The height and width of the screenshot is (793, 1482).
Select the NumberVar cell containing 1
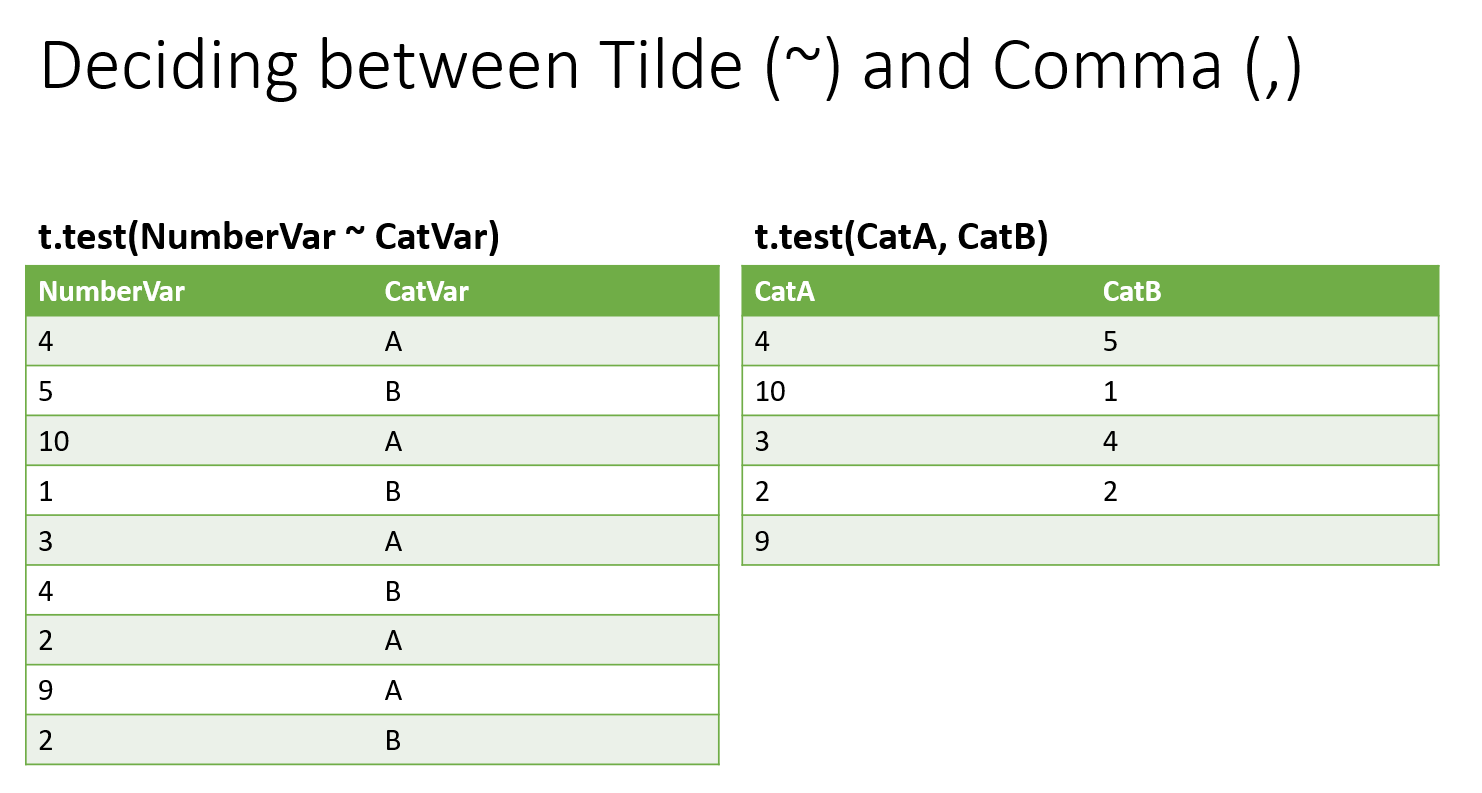199,491
